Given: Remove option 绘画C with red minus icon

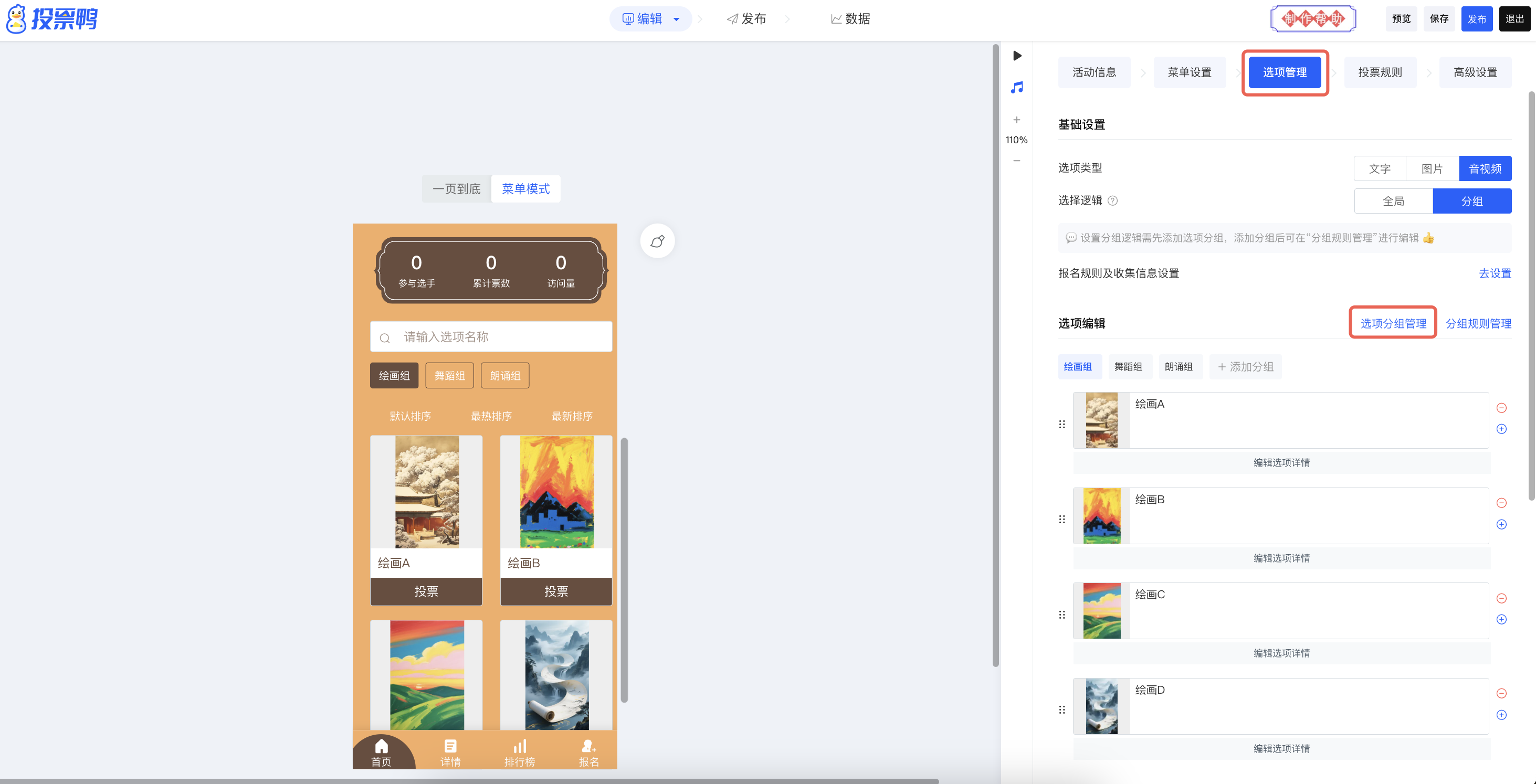Looking at the screenshot, I should pyautogui.click(x=1501, y=598).
